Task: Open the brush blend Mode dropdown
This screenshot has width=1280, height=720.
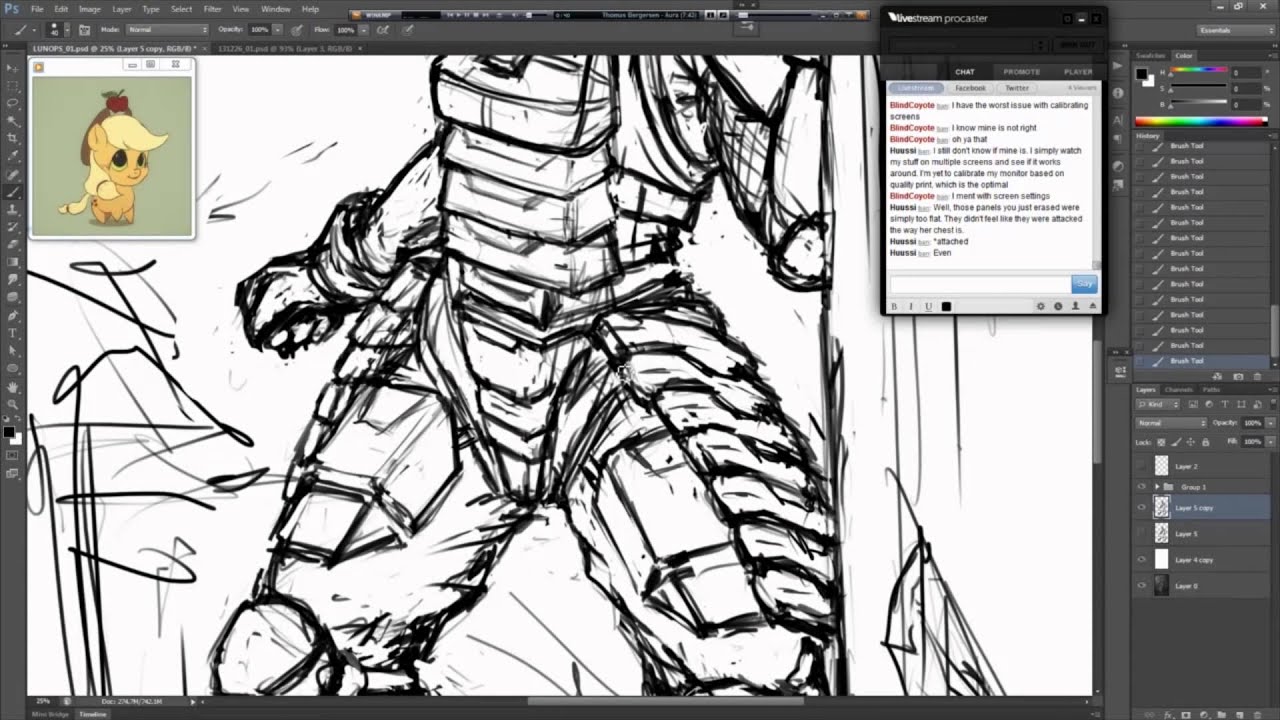Action: pyautogui.click(x=165, y=30)
